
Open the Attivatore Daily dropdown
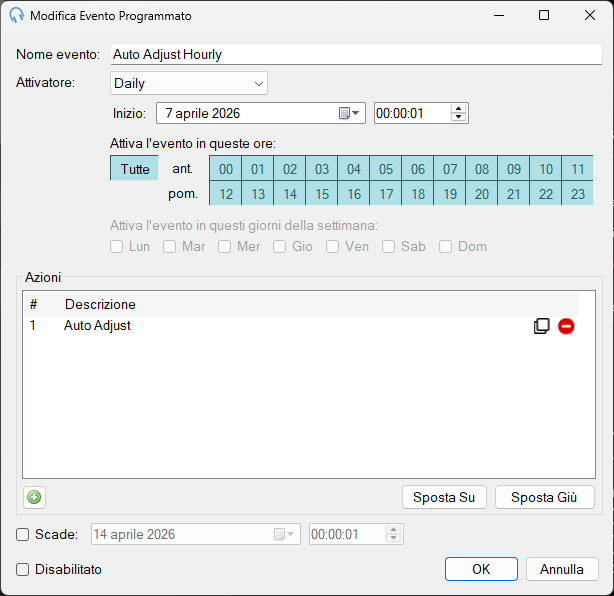pos(189,83)
